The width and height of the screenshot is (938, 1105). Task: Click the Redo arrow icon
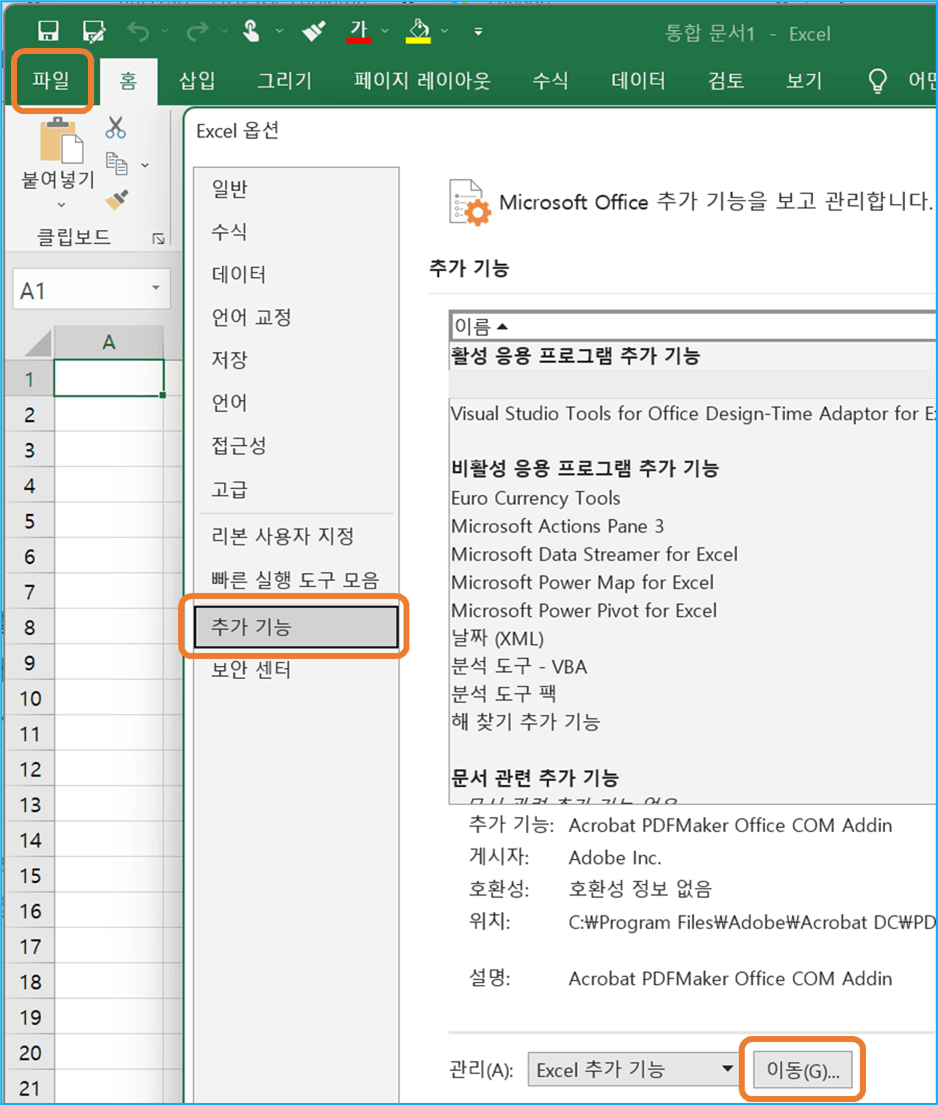[197, 31]
